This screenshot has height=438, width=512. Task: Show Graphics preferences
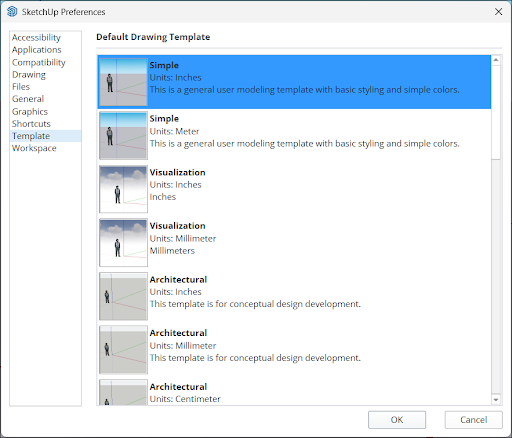coord(30,112)
